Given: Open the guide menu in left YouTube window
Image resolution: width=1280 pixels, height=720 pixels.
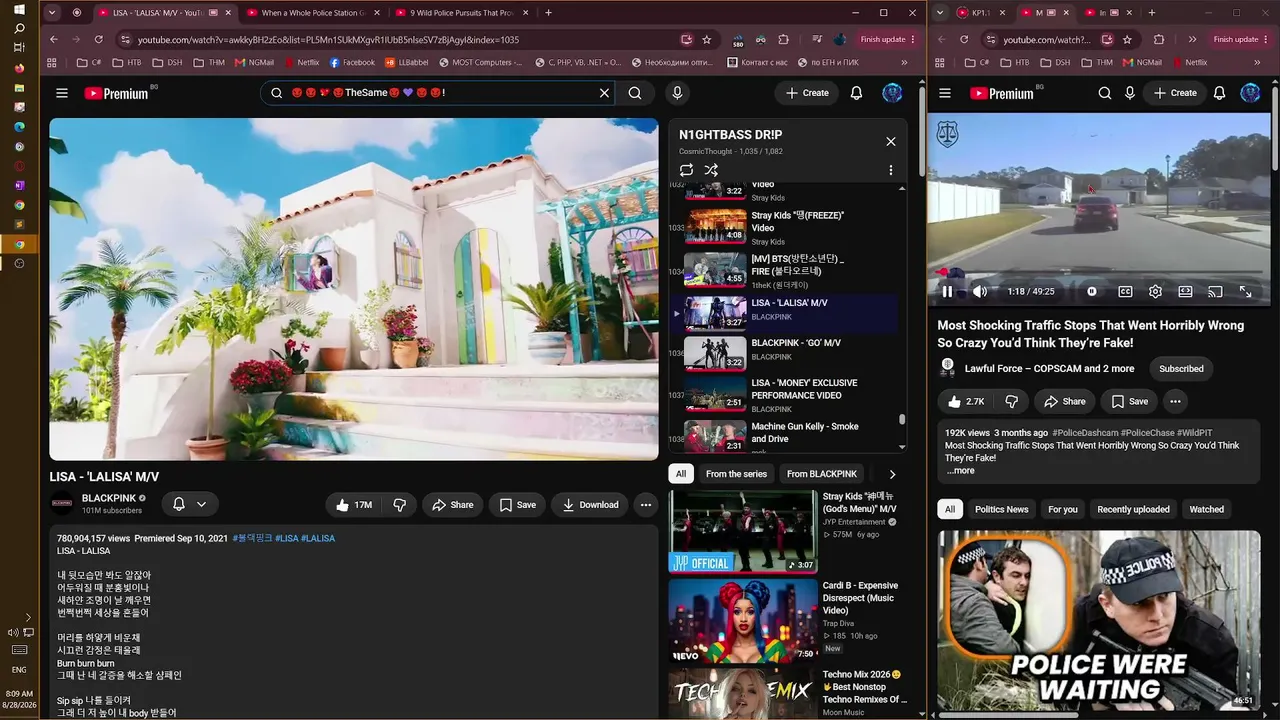Looking at the screenshot, I should tap(62, 93).
